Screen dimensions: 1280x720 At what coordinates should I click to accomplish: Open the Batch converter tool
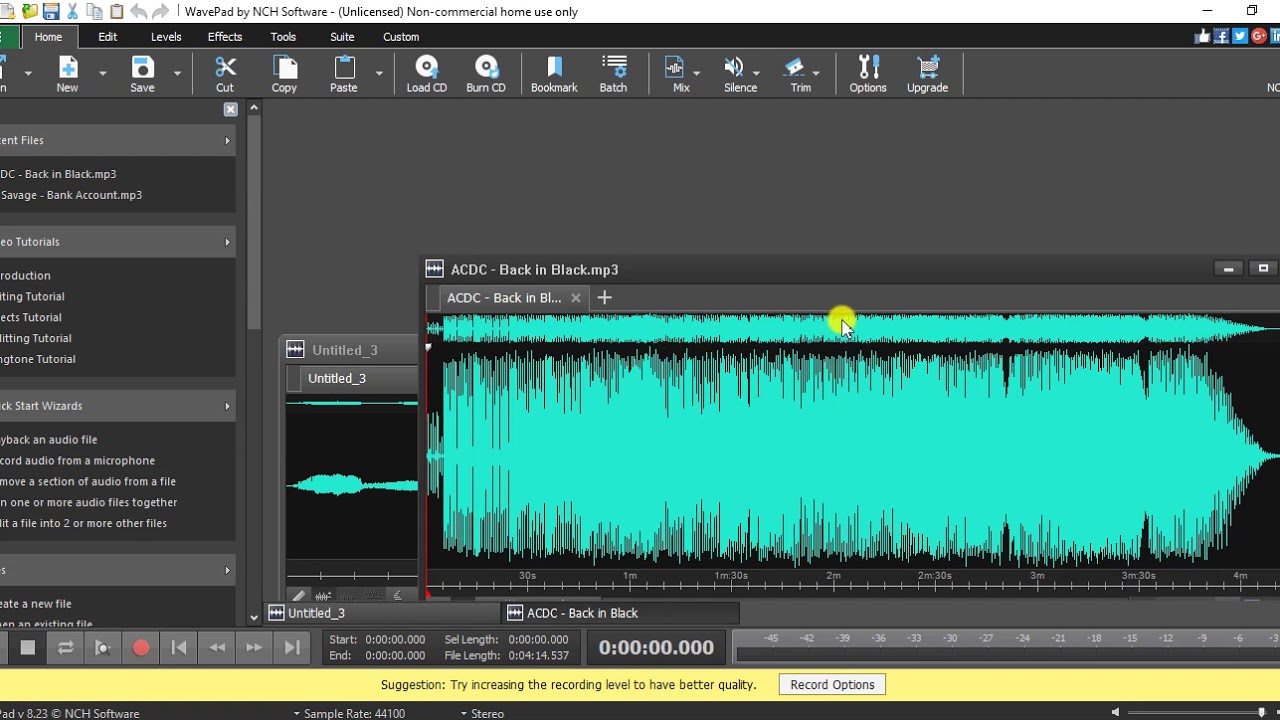pos(613,74)
